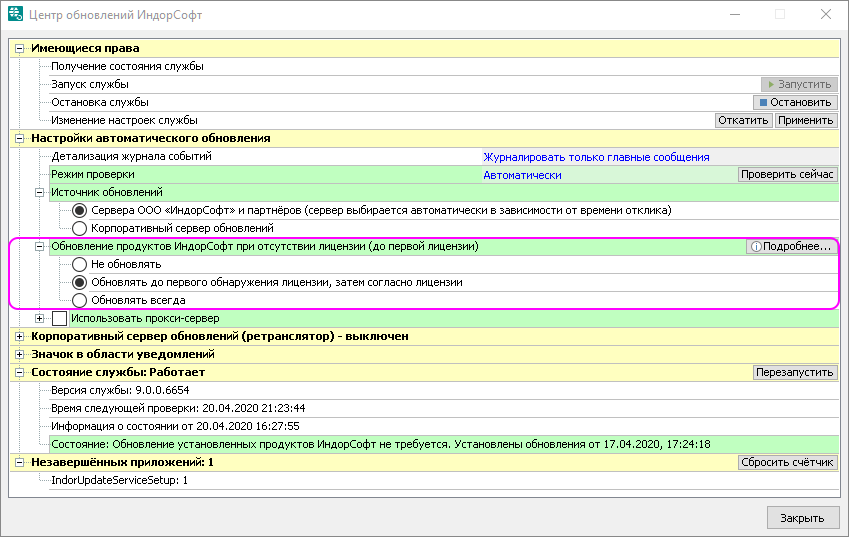Collapse Настройки автоматического обновления section

coord(19,139)
